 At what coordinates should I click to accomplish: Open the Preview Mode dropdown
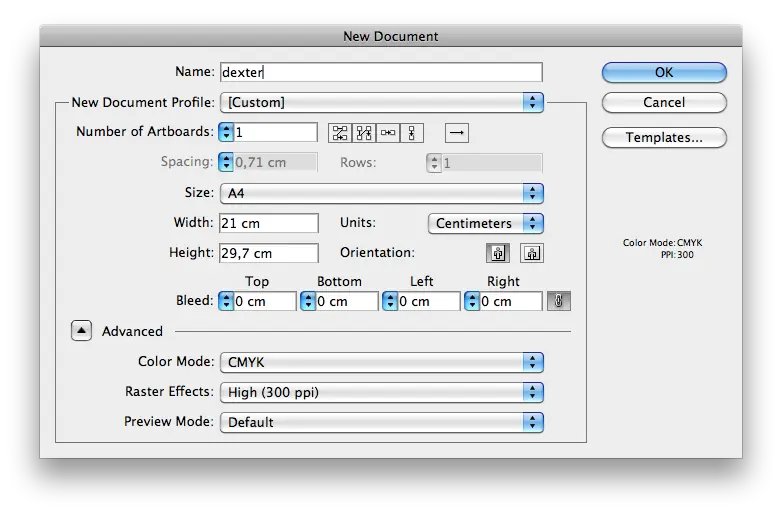(x=382, y=422)
